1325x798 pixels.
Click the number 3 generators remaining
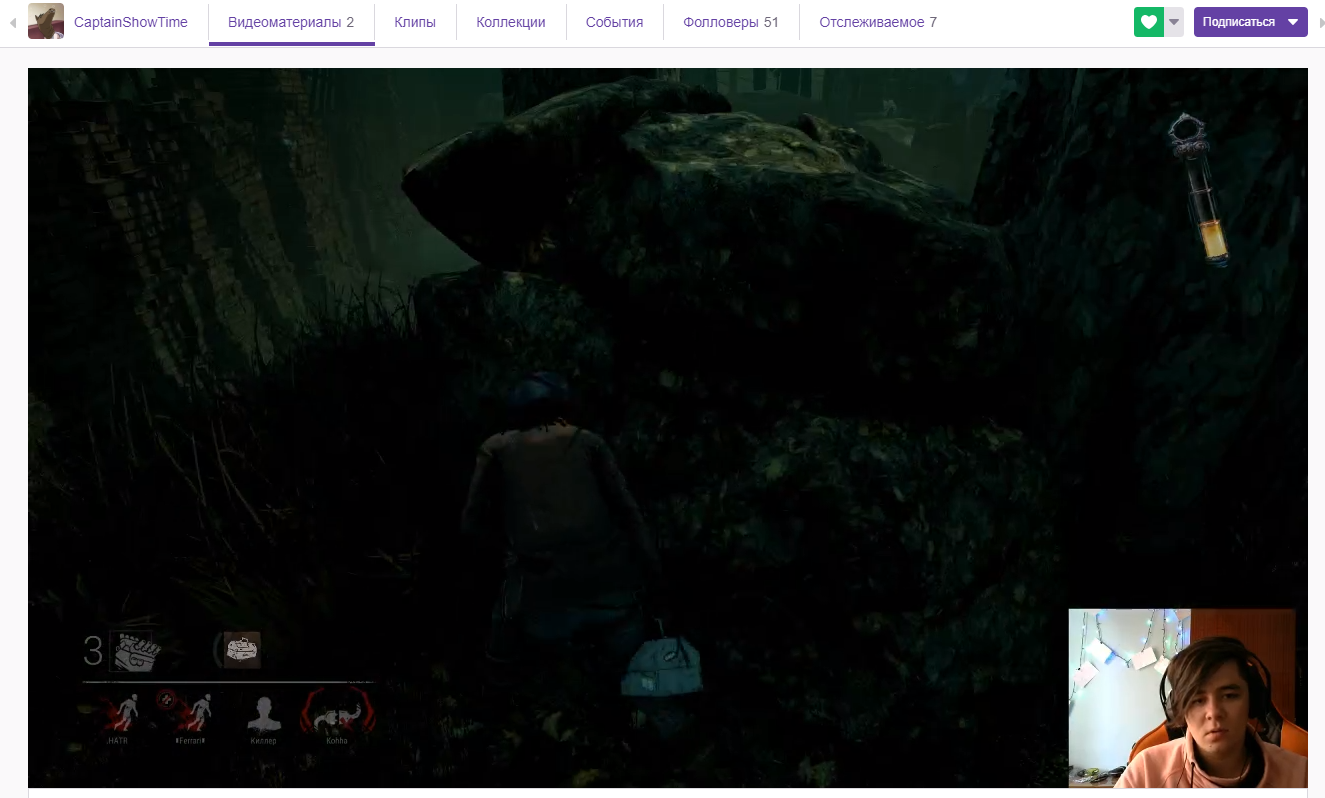tap(93, 652)
